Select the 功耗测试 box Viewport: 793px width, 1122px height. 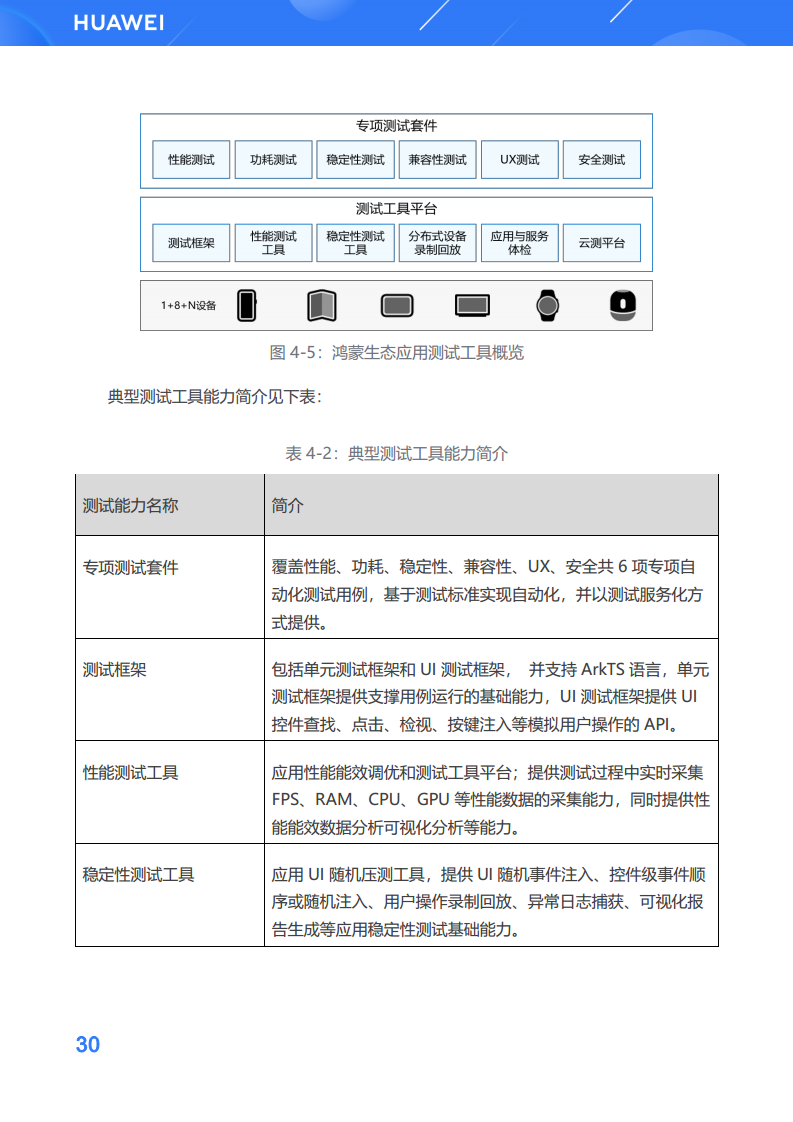click(x=273, y=160)
